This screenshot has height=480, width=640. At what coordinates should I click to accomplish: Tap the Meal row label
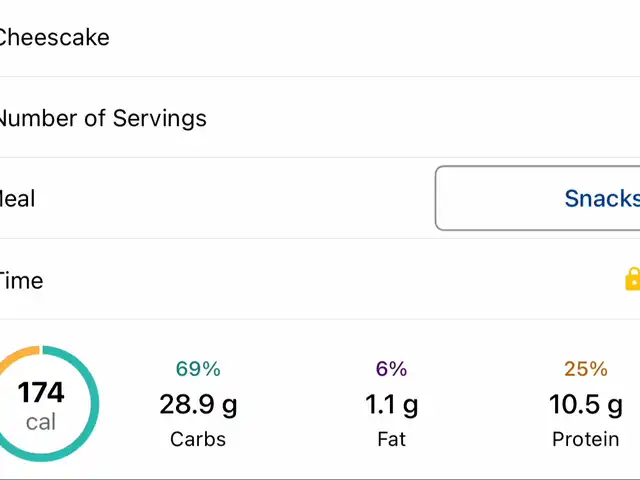[17, 198]
